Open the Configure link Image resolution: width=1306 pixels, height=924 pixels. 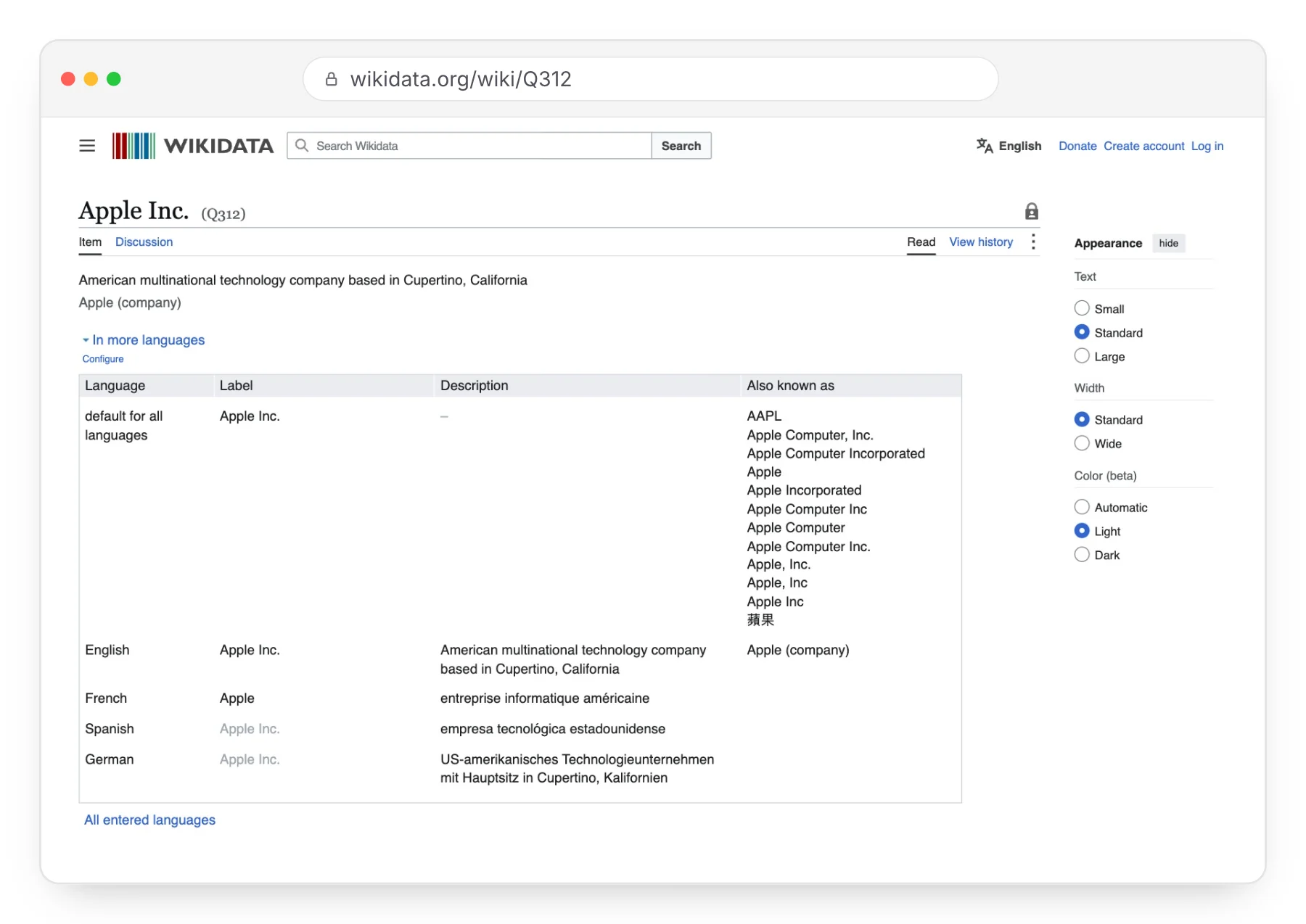pos(103,359)
